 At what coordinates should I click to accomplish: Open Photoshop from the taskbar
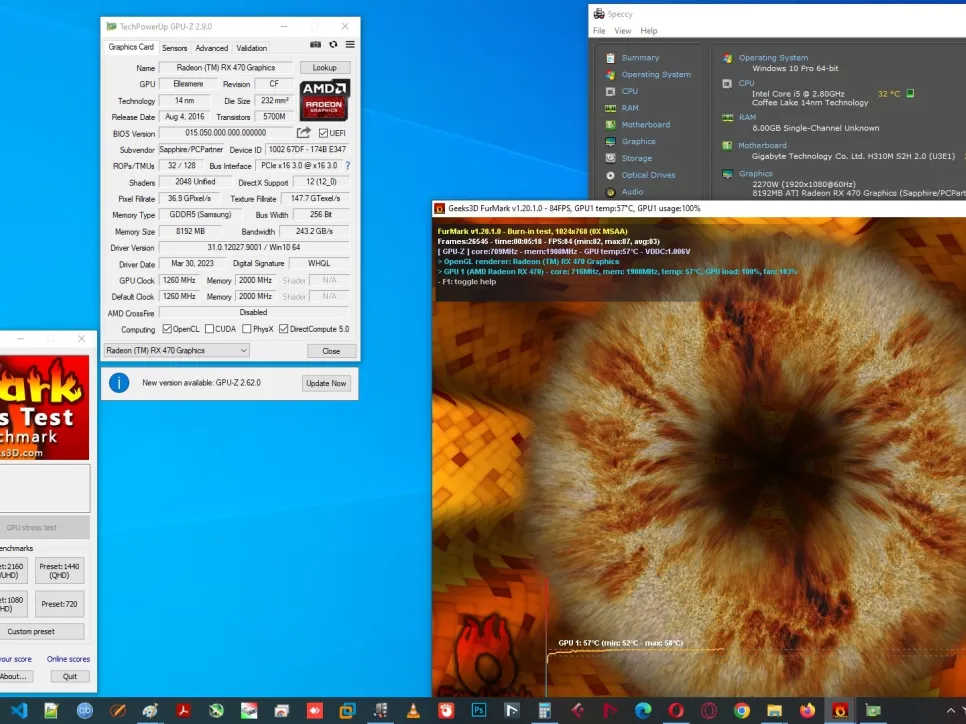pos(479,710)
